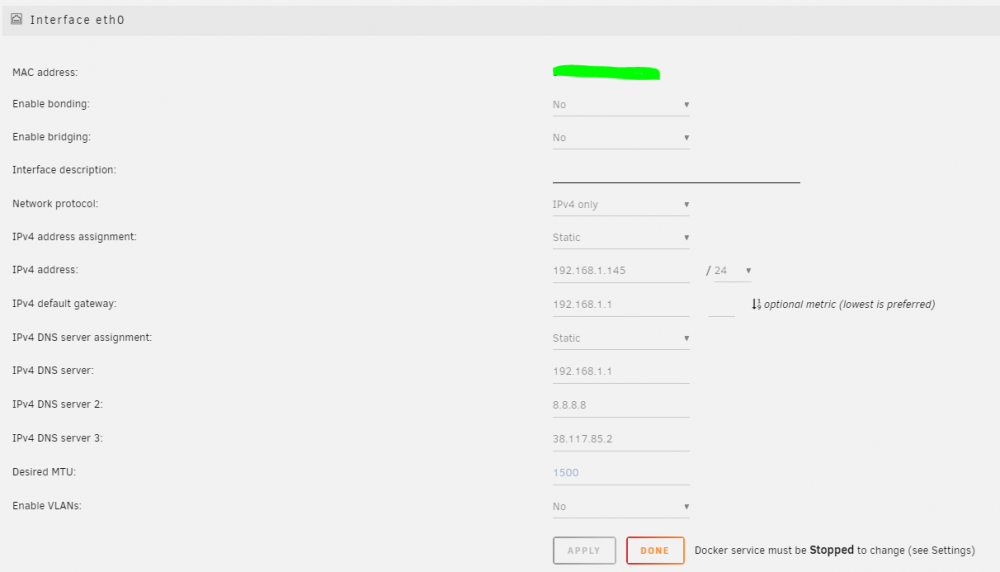The width and height of the screenshot is (1000, 572).
Task: Click the 'Enable bridging:' label
Action: (52, 137)
